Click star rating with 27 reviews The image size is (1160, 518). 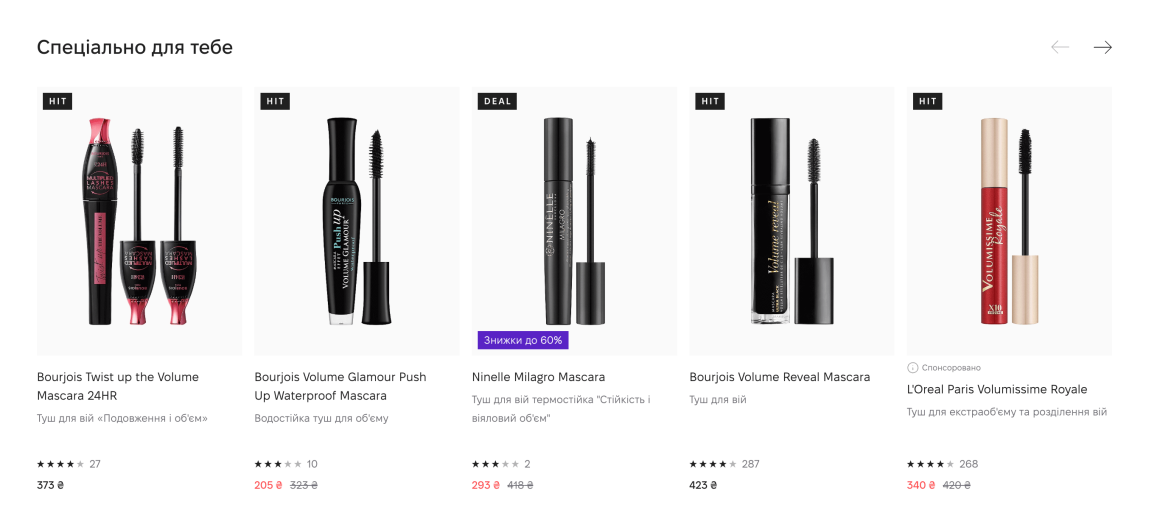coord(61,464)
